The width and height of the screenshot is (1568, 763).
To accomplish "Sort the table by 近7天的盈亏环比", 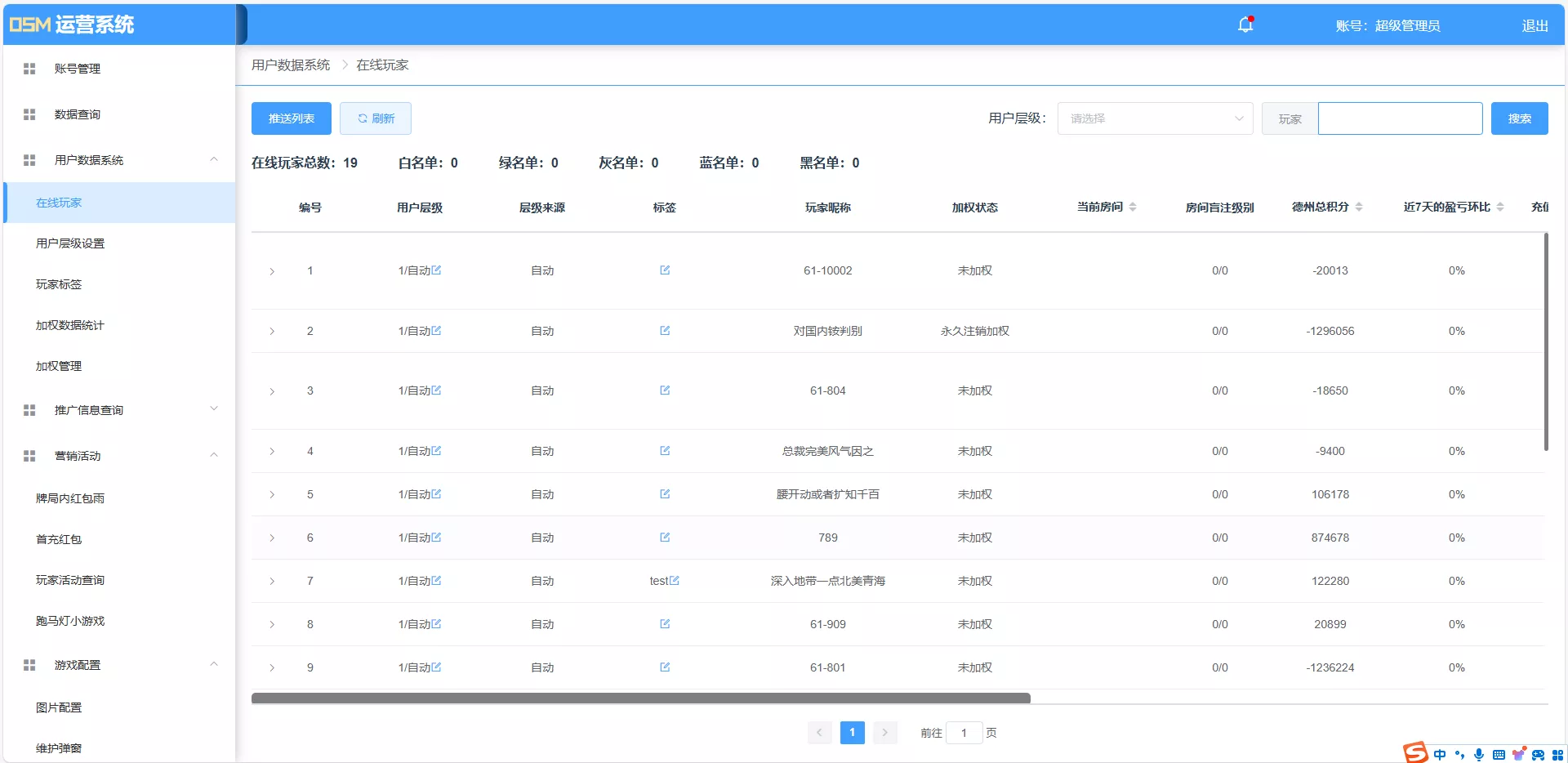I will (1499, 207).
